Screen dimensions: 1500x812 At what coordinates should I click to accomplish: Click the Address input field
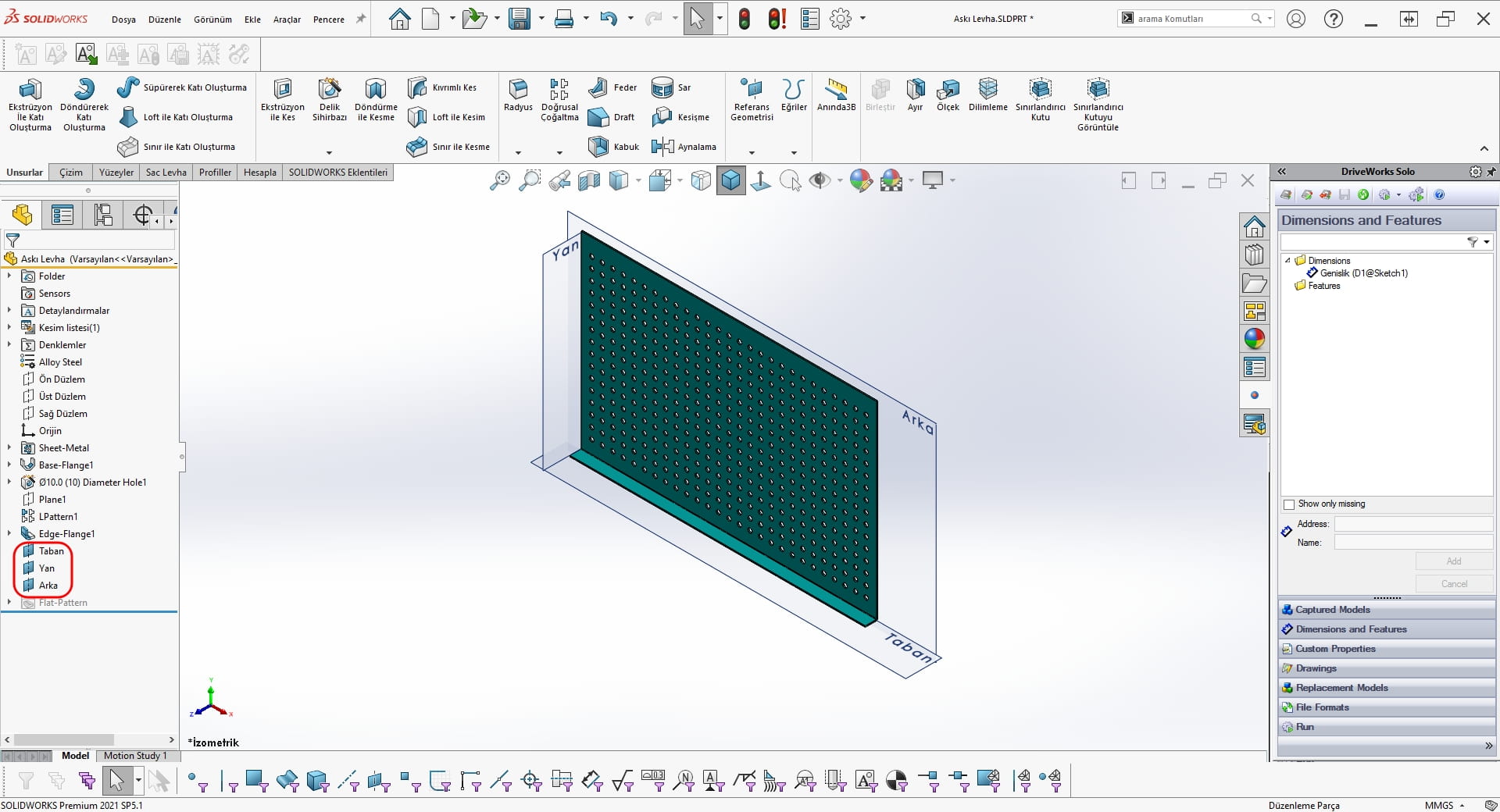click(x=1413, y=524)
